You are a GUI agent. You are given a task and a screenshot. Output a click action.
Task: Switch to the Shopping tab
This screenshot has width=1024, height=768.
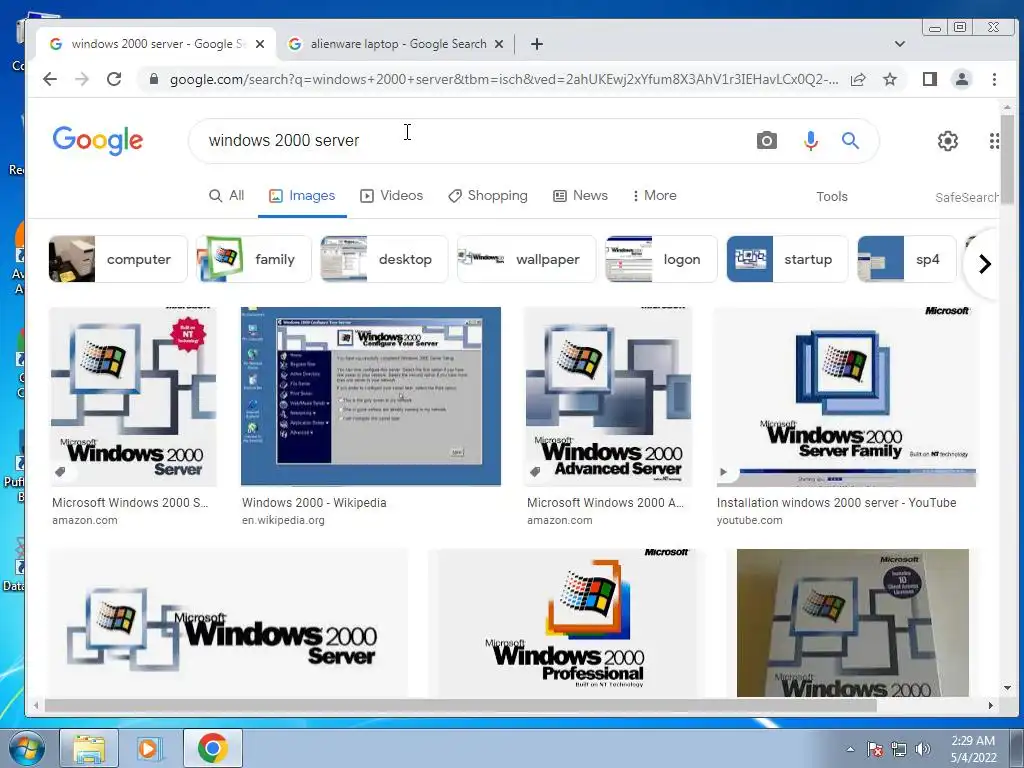488,195
